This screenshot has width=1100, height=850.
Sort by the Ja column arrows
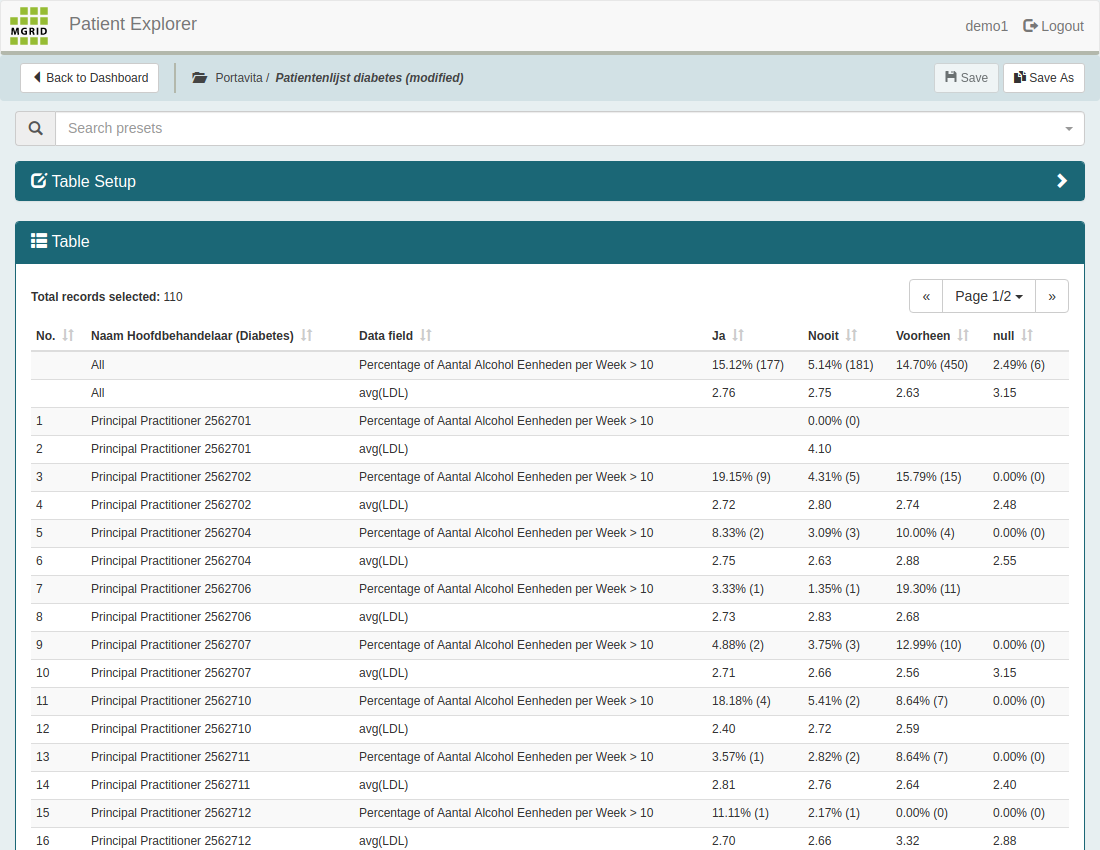738,335
